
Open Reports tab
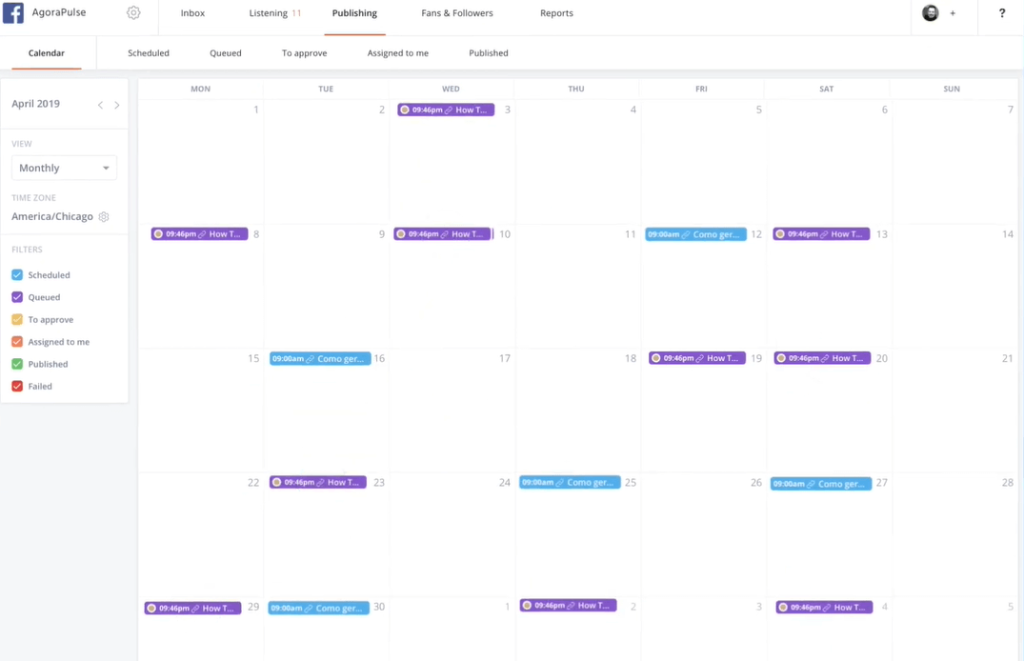point(556,13)
